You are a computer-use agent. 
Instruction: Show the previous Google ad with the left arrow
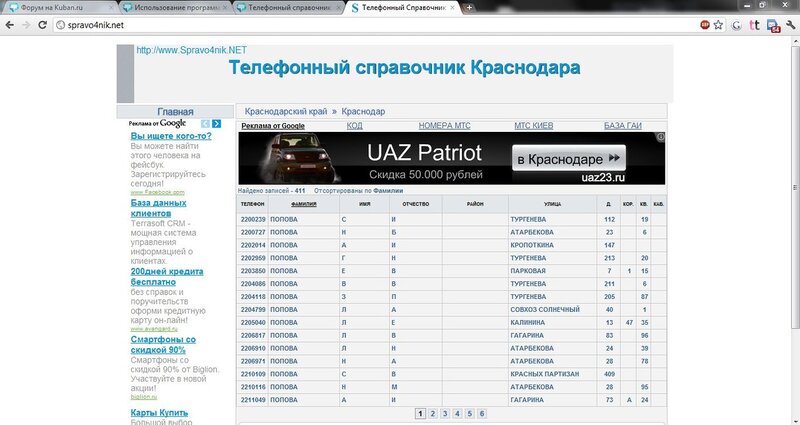click(205, 123)
